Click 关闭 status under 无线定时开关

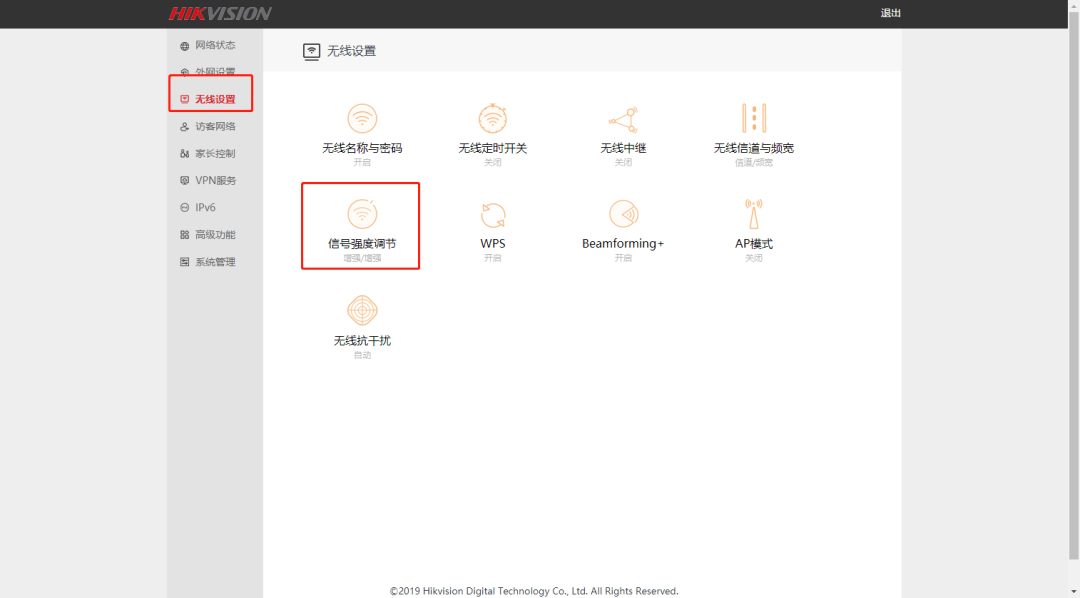(x=492, y=163)
